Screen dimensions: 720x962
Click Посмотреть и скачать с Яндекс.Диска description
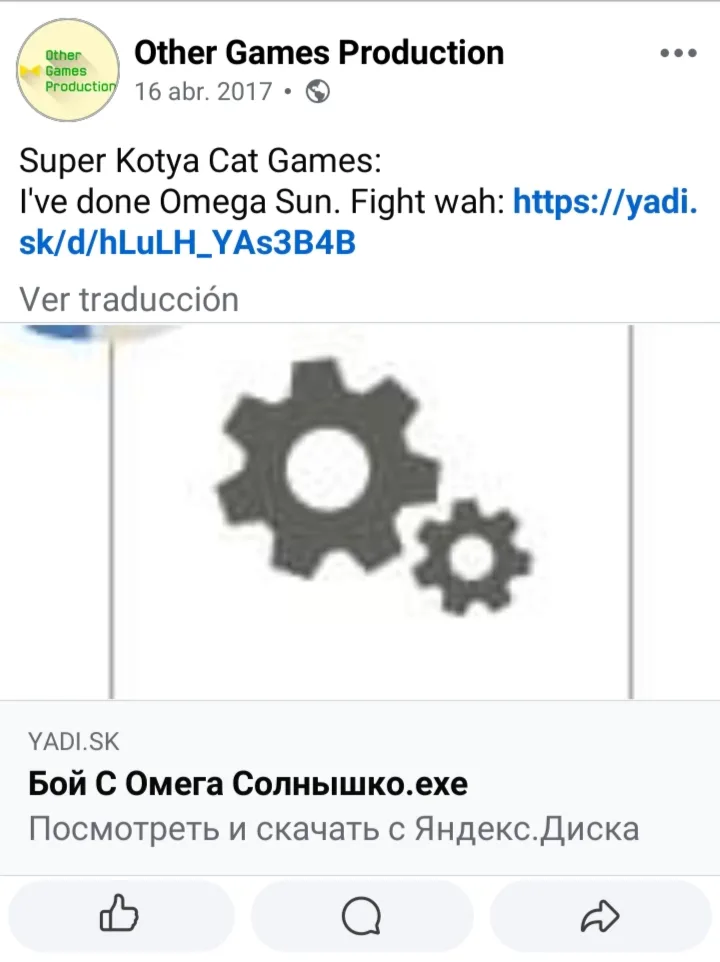pos(334,829)
